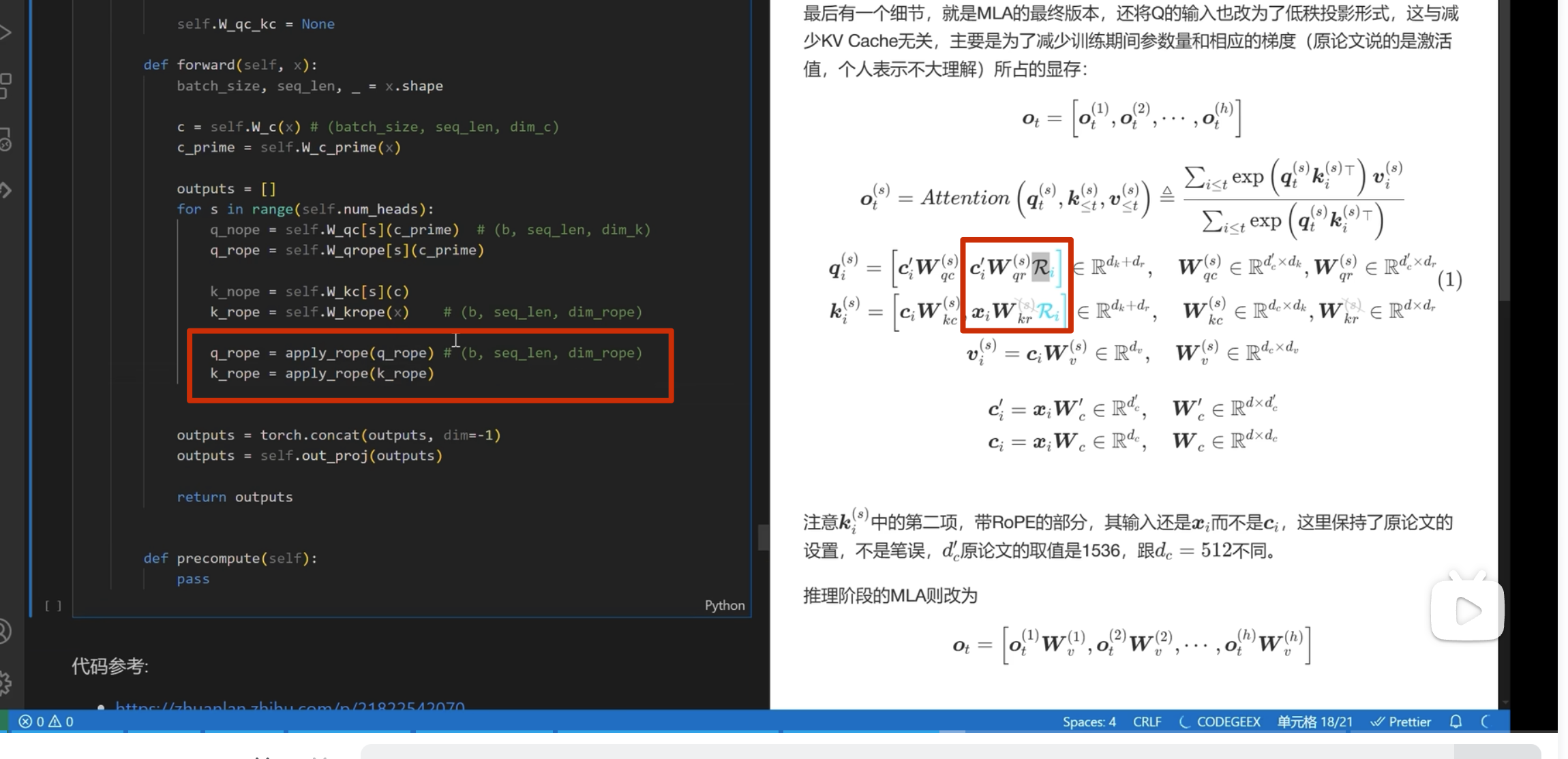Open the zhuanlan.zhihu.com reference link
The height and width of the screenshot is (759, 1568).
[x=290, y=706]
